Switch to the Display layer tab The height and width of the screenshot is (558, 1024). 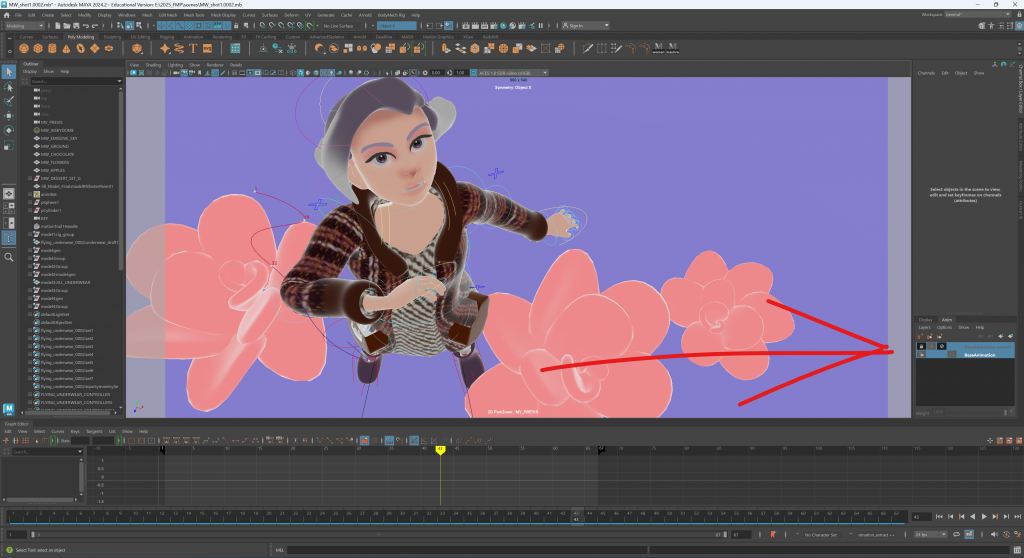click(x=925, y=320)
